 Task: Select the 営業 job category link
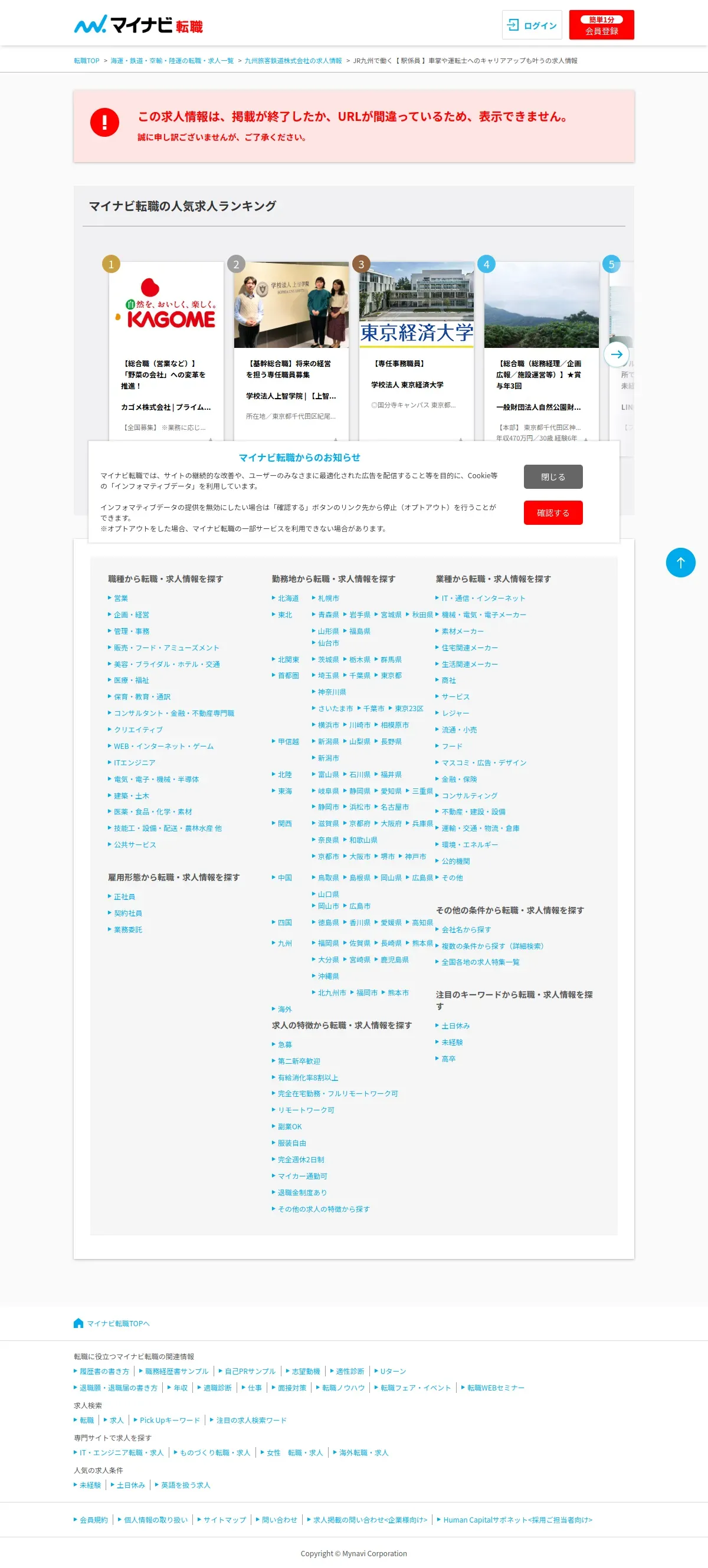(120, 599)
